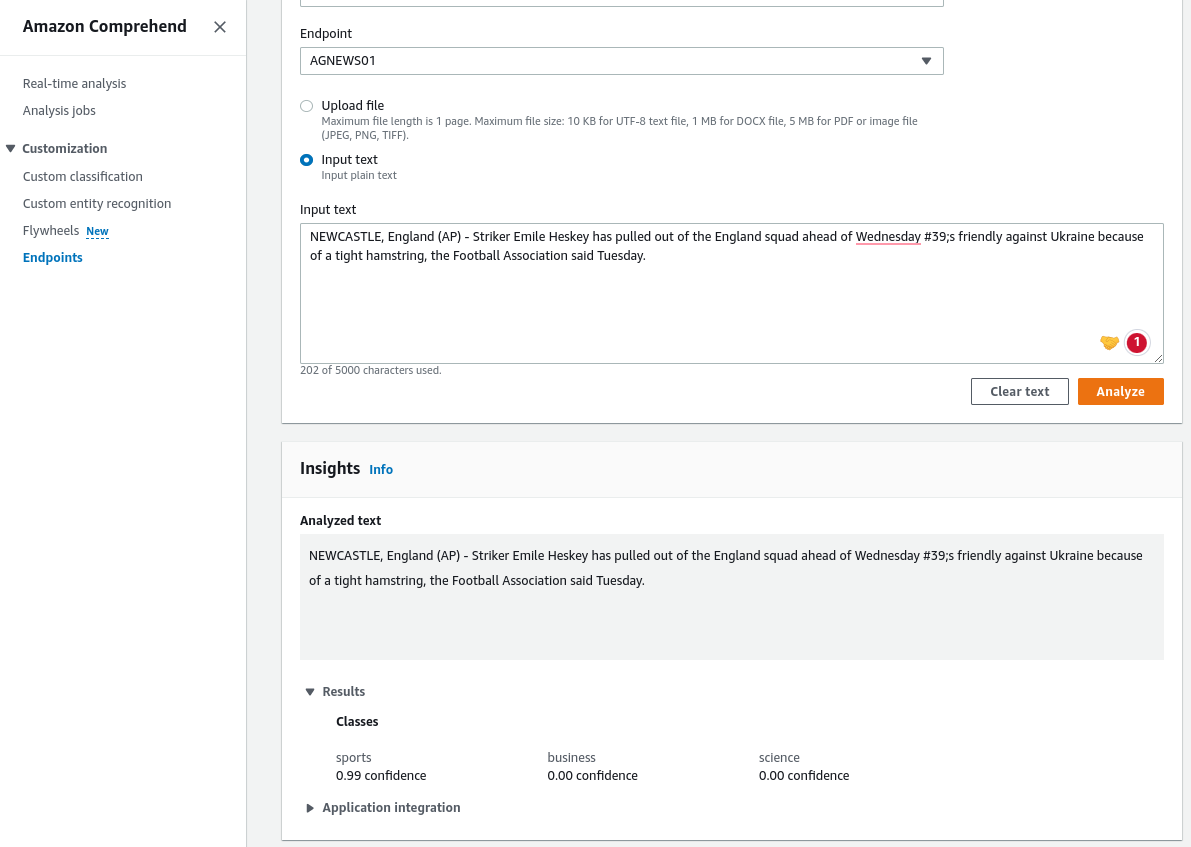This screenshot has width=1191, height=847.
Task: Click the handshake emoji extension icon
Action: [1109, 343]
